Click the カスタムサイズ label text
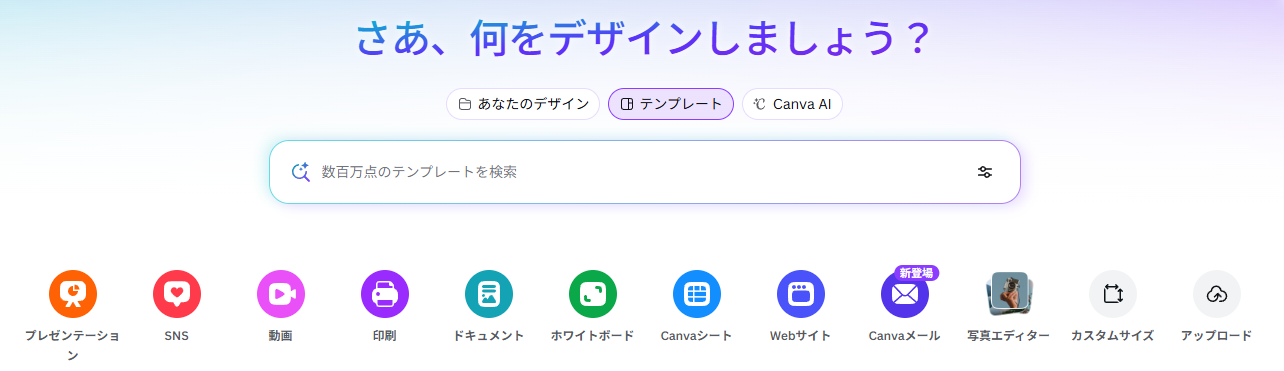Screen dimensions: 1284x371 tap(1113, 336)
